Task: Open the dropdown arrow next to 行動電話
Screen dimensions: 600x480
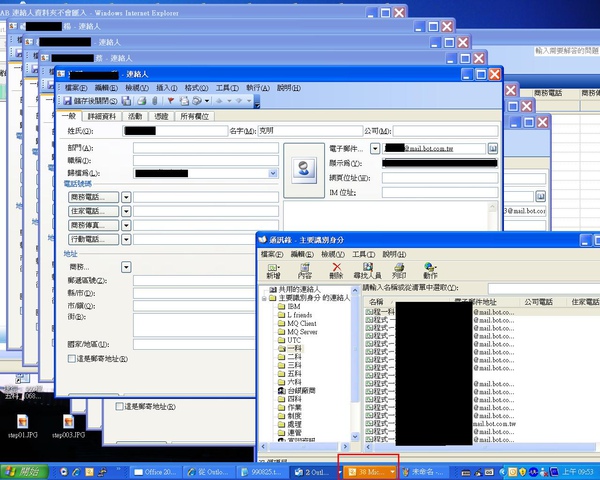Action: [x=126, y=240]
